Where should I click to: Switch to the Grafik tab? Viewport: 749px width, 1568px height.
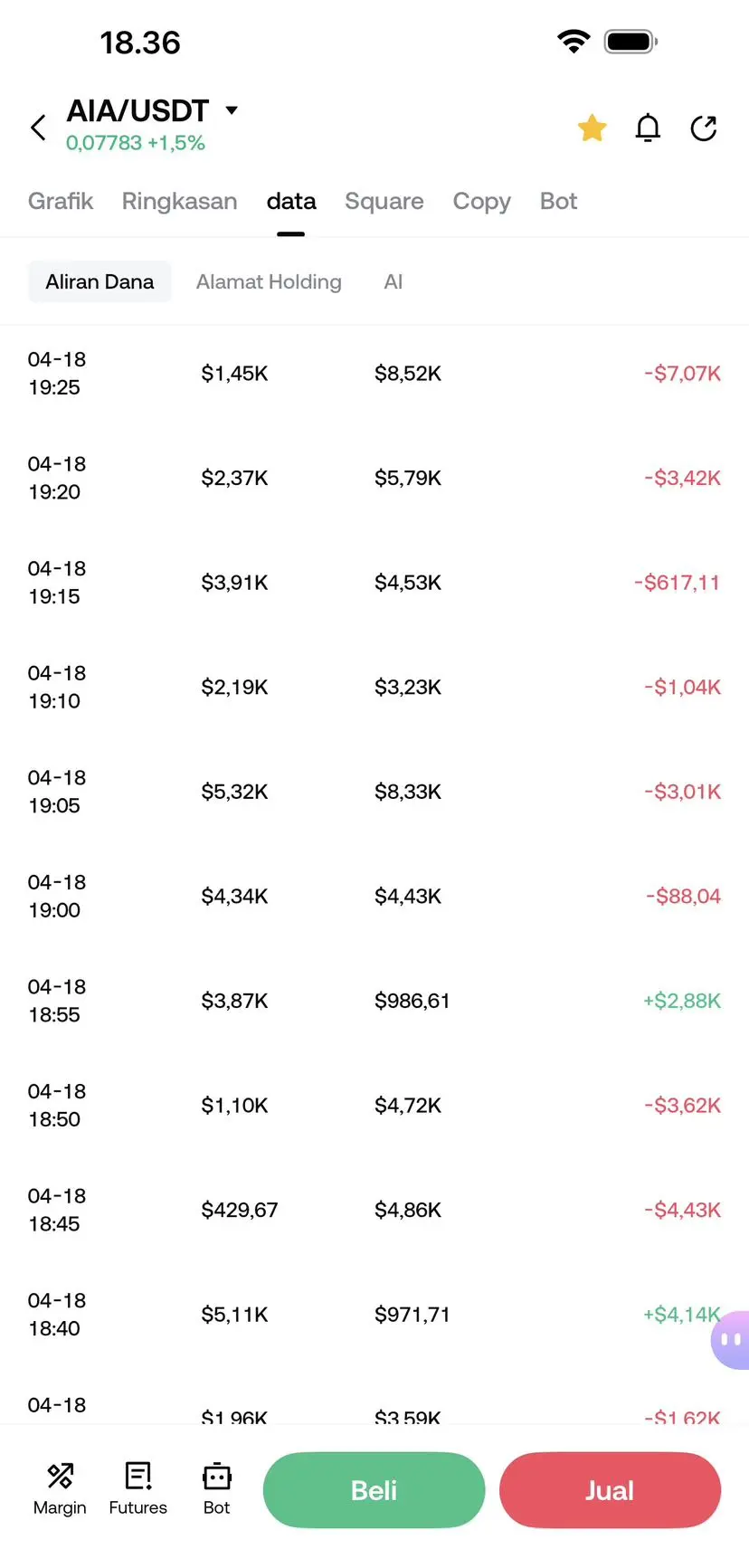[x=61, y=201]
